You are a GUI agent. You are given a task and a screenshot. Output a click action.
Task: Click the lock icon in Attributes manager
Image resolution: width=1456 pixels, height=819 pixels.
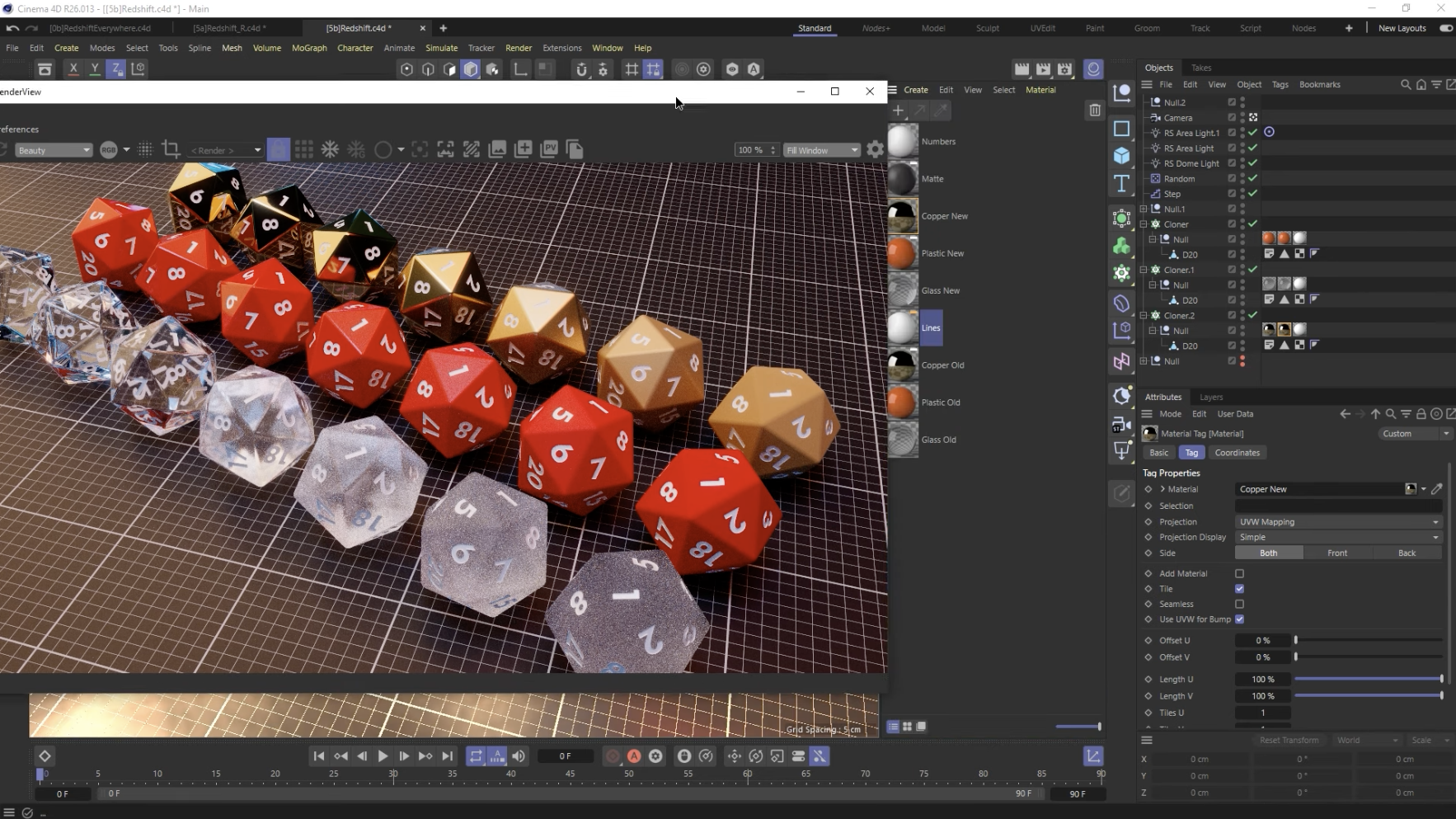[1421, 414]
